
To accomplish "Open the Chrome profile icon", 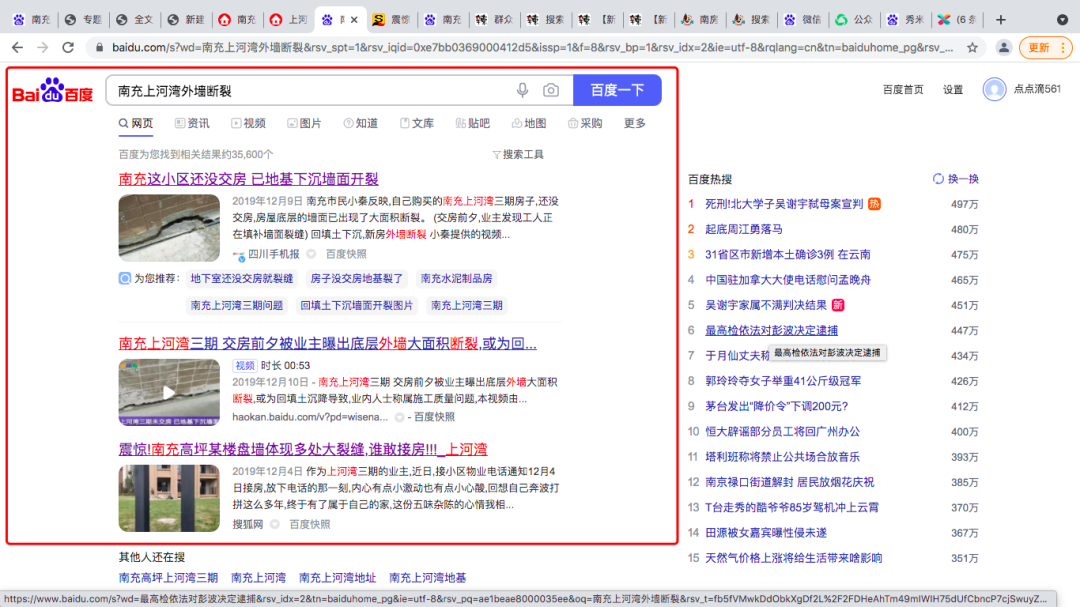I will click(1004, 48).
